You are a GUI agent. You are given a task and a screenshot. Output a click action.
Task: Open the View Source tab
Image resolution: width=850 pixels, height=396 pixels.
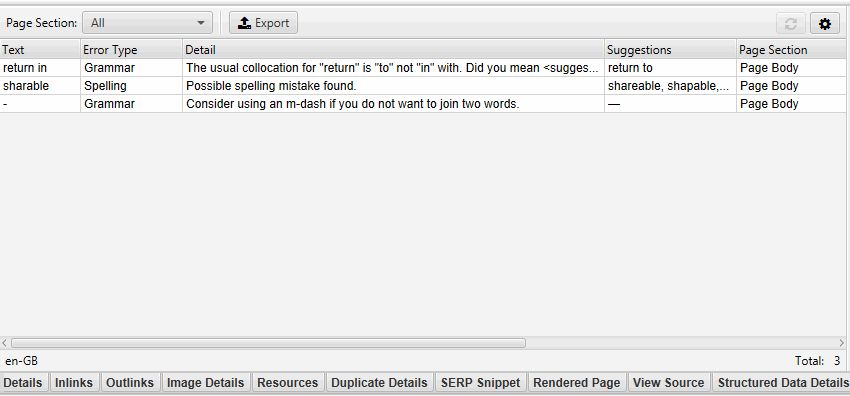[x=668, y=382]
